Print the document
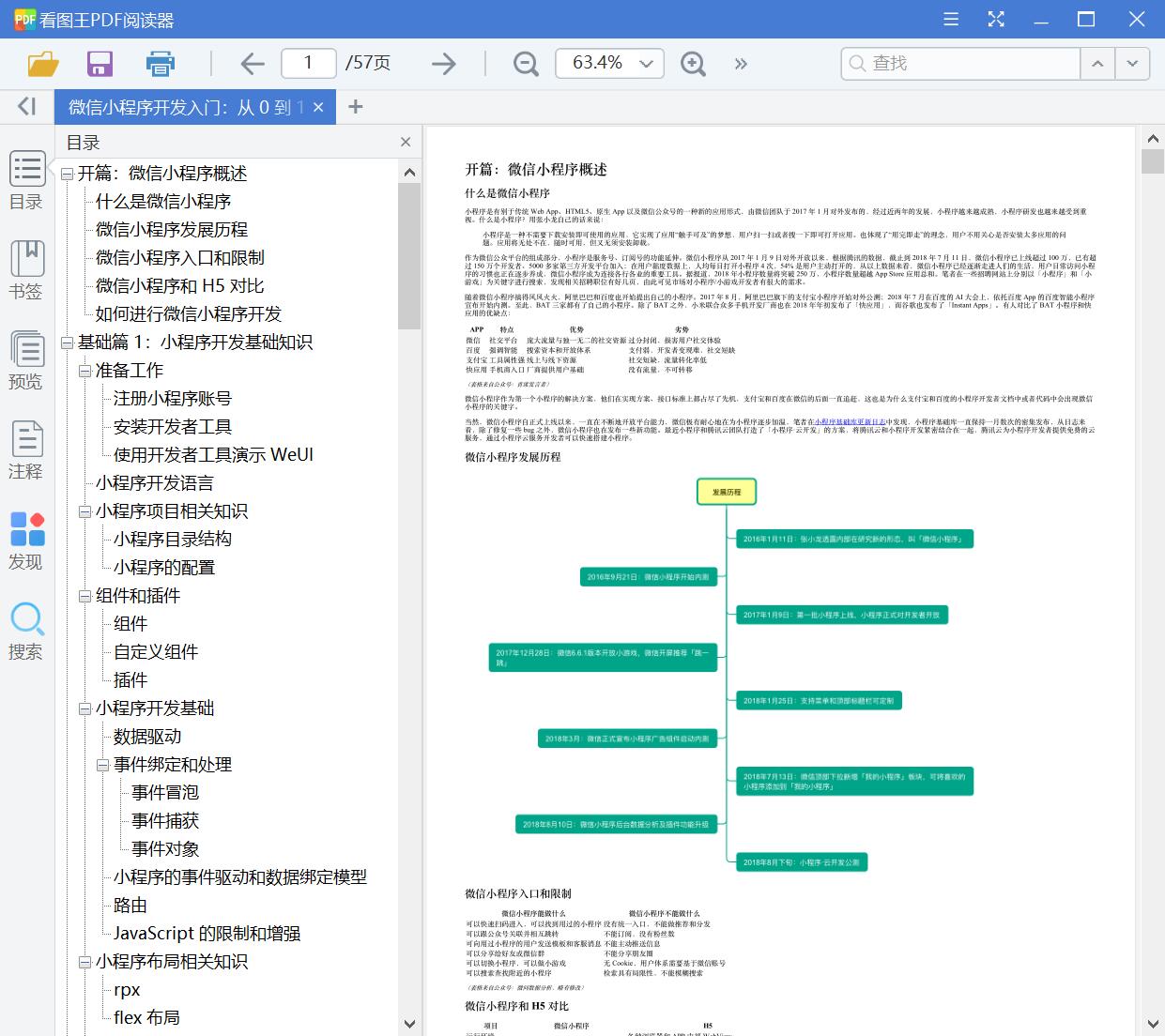 (x=160, y=63)
